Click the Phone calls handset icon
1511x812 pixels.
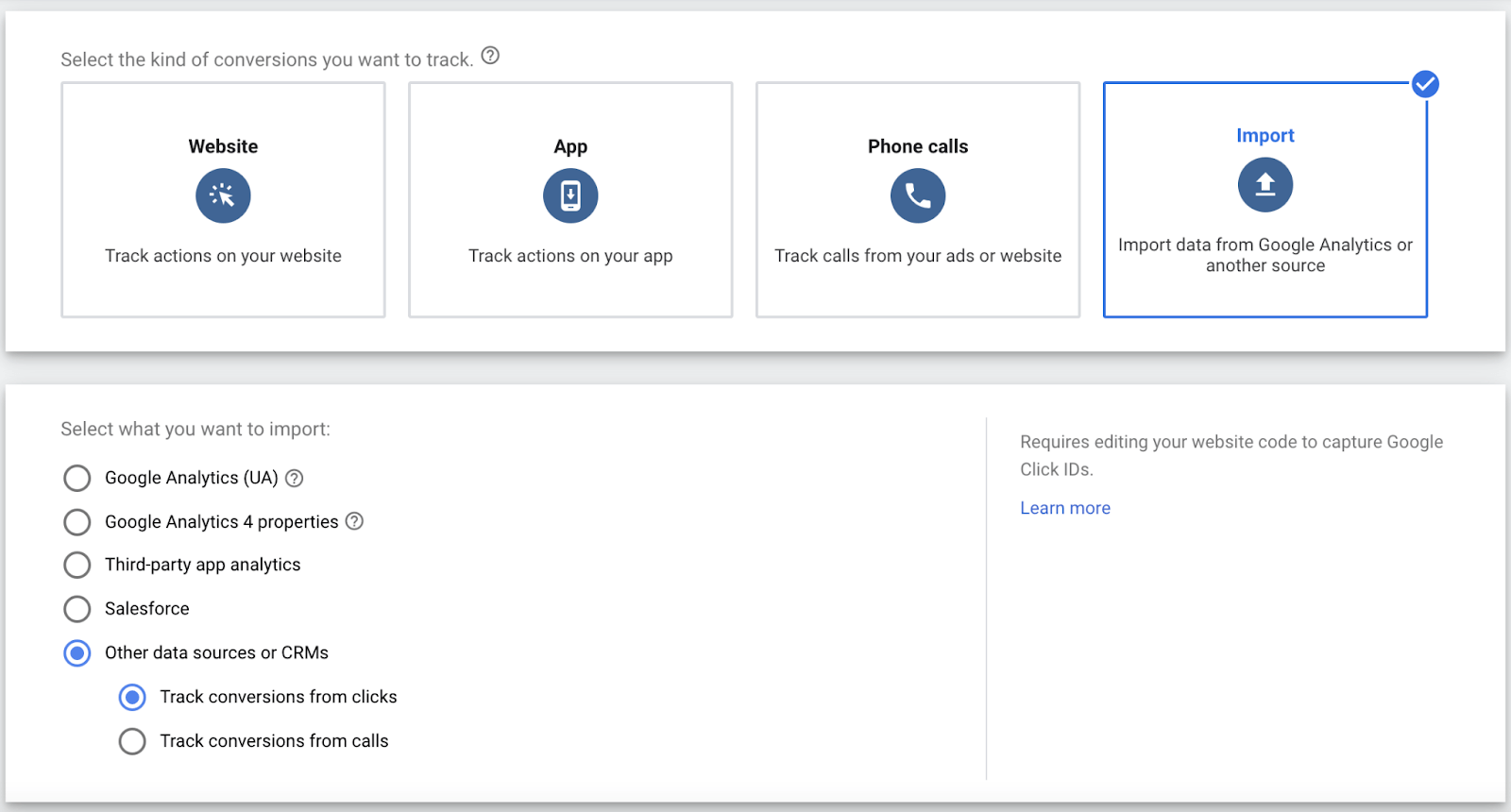pyautogui.click(x=918, y=195)
